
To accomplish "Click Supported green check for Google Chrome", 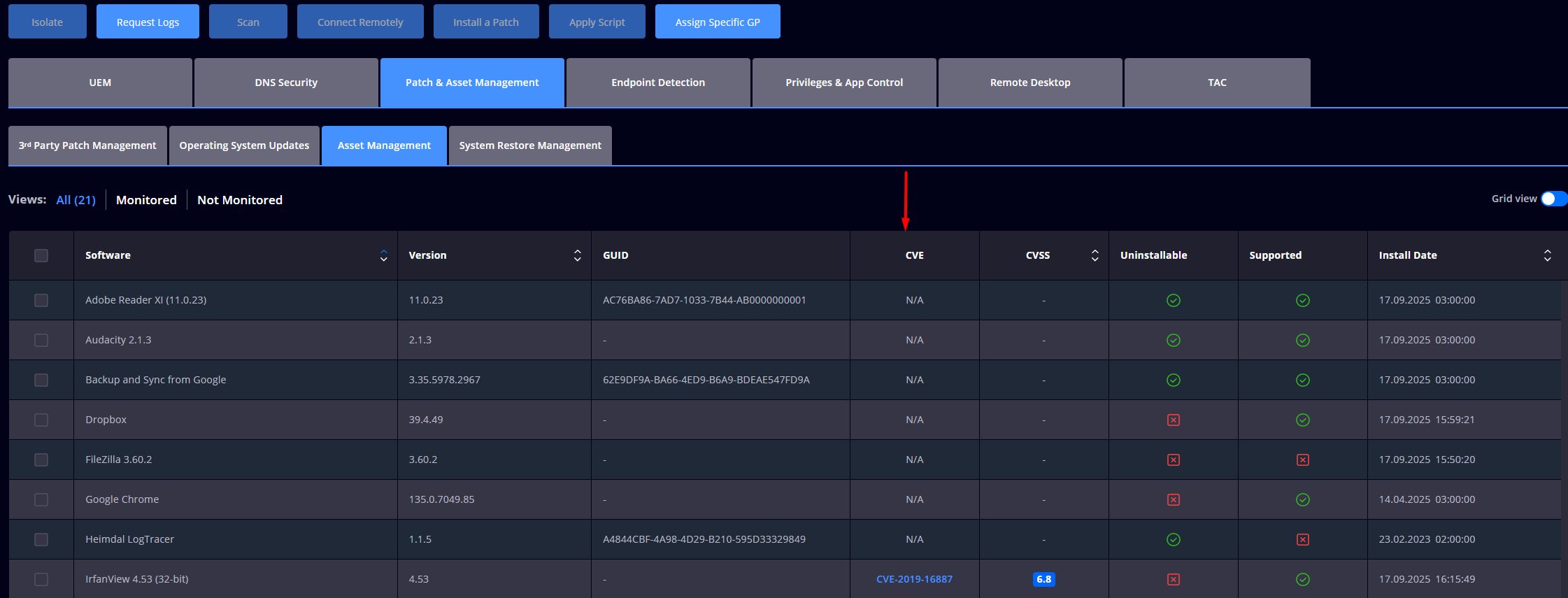I will (1303, 499).
